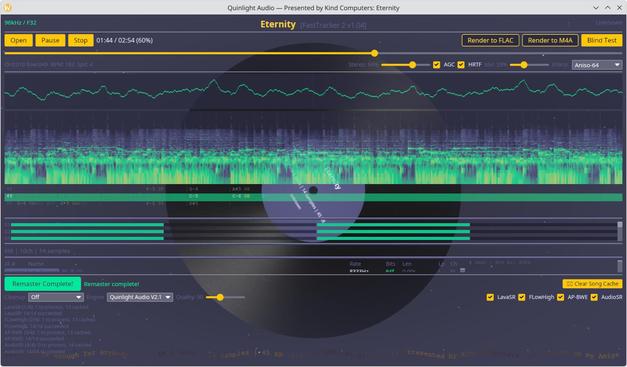Click the slider right of HRTF
This screenshot has width=627, height=367.
[x=529, y=65]
